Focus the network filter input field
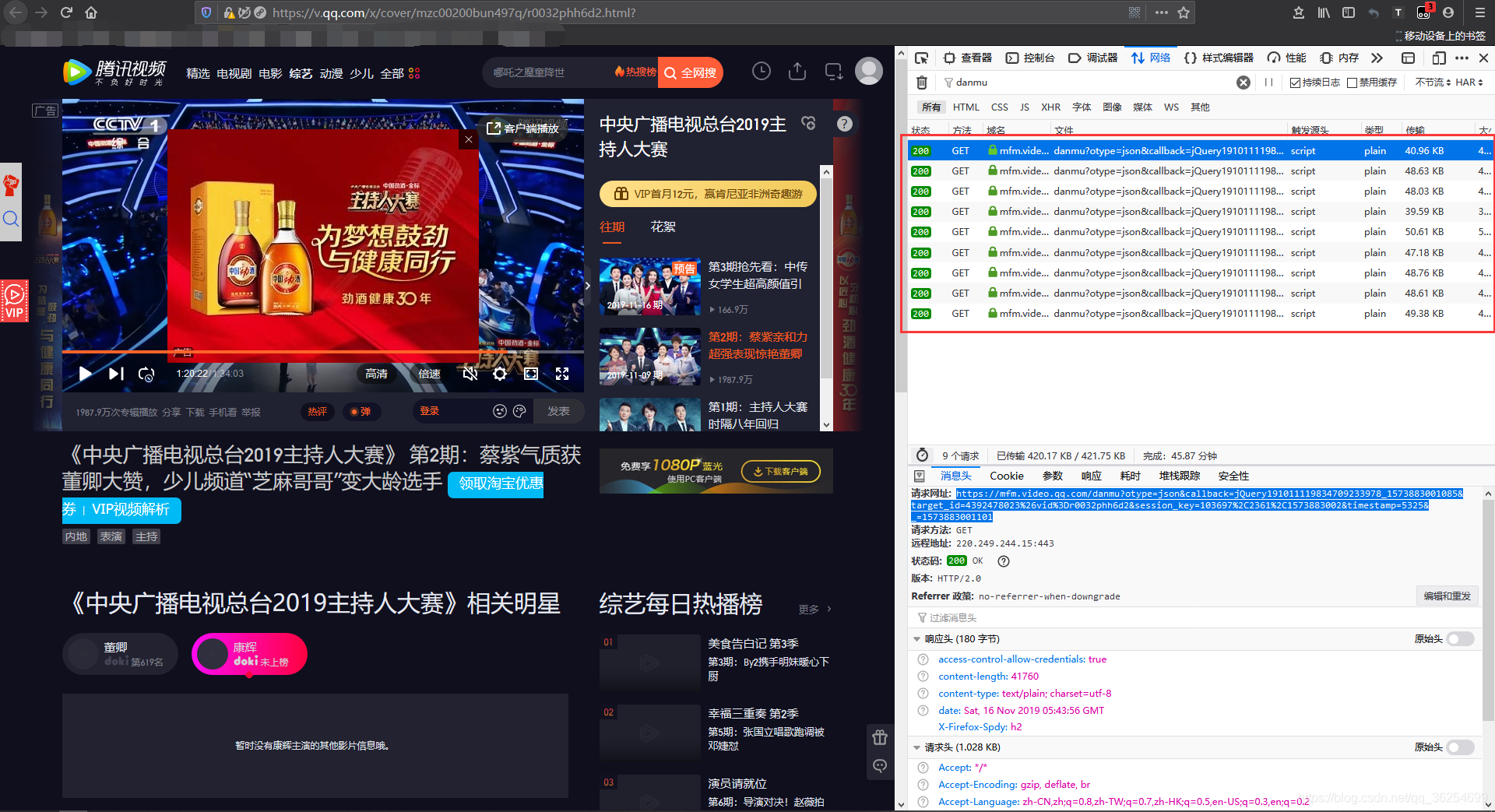This screenshot has height=812, width=1495. pyautogui.click(x=1090, y=83)
